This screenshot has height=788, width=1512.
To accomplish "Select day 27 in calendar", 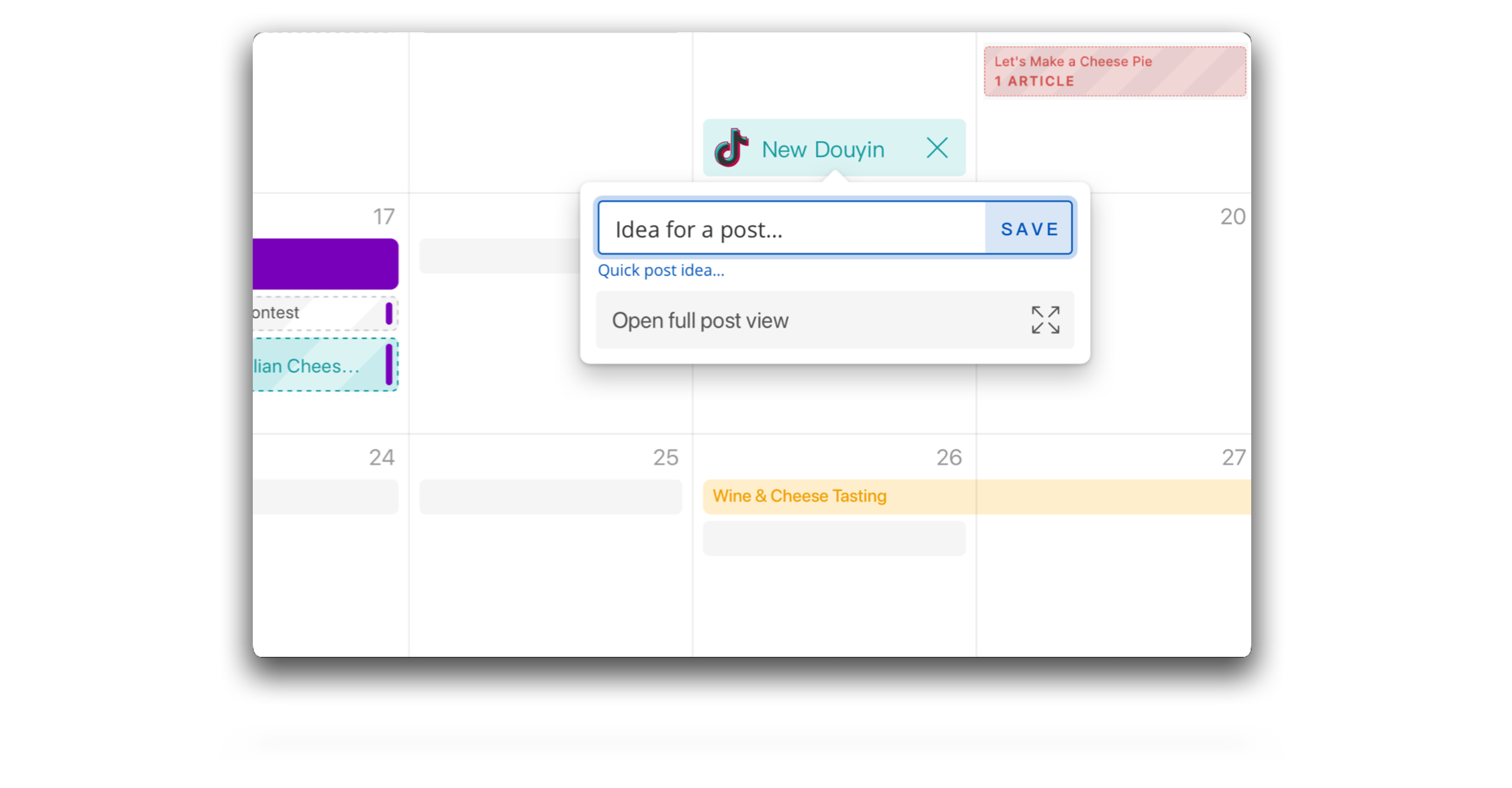I will point(1233,457).
